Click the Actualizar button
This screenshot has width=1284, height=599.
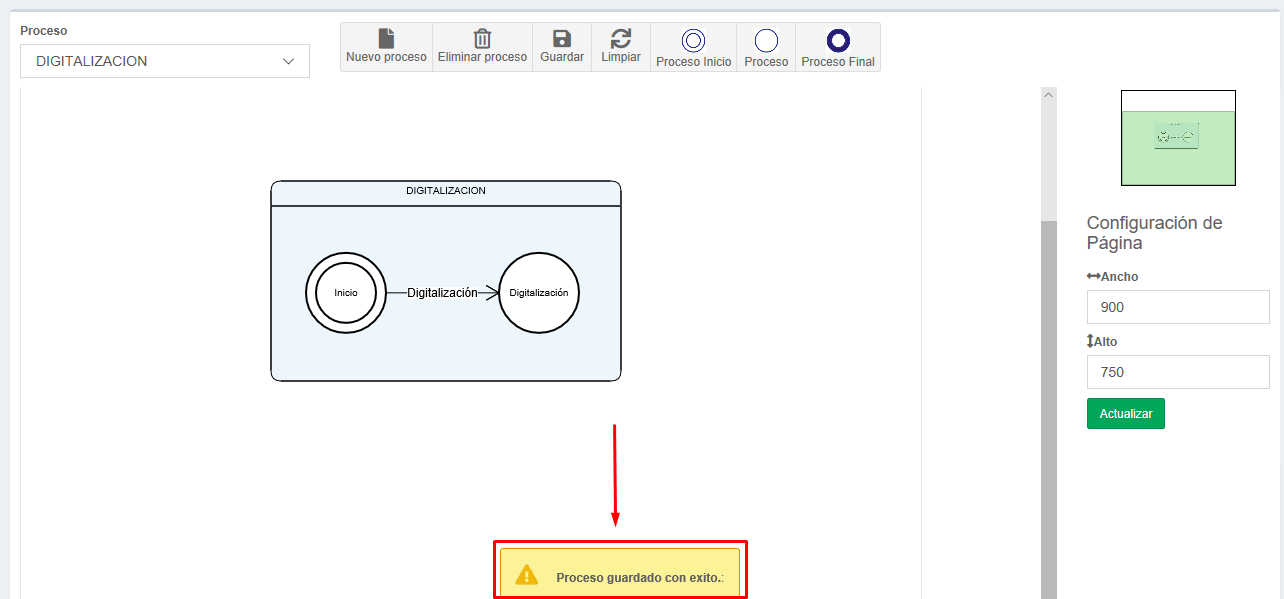[1125, 414]
